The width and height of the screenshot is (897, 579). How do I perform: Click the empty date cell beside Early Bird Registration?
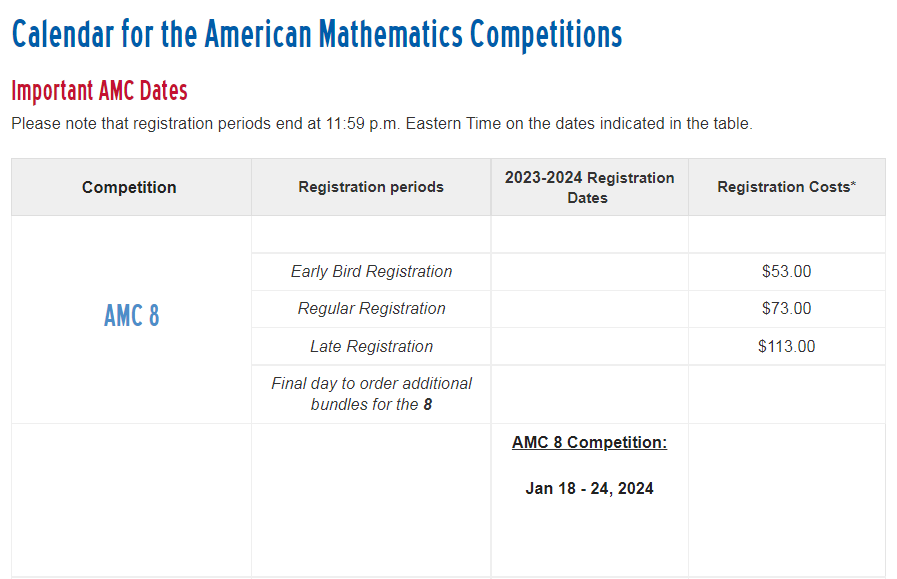[x=590, y=272]
